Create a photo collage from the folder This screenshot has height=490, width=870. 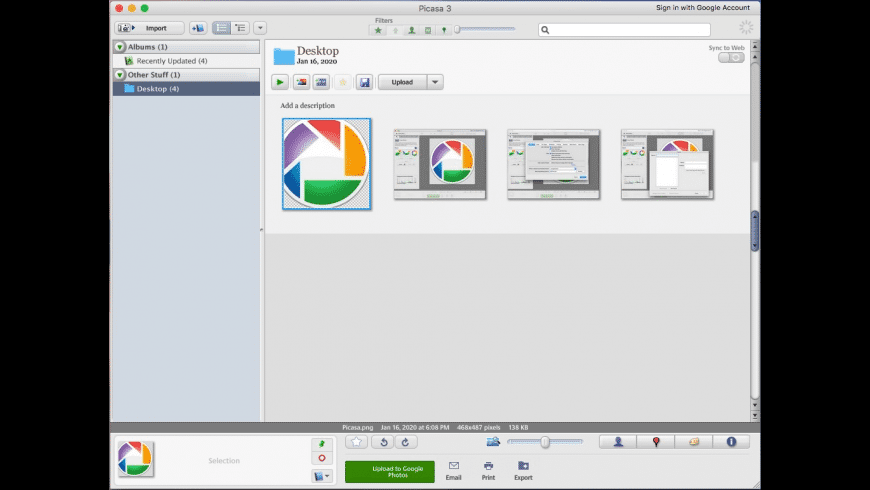click(301, 82)
